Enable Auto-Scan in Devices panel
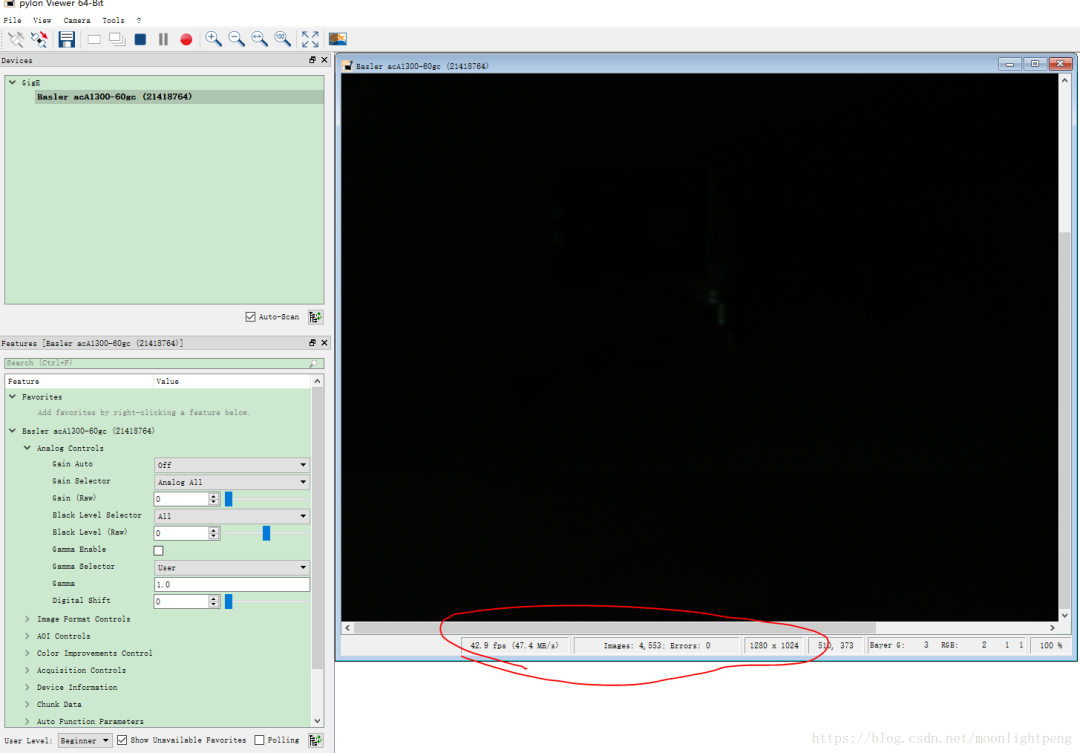Screen dimensions: 1080x753 pos(249,317)
